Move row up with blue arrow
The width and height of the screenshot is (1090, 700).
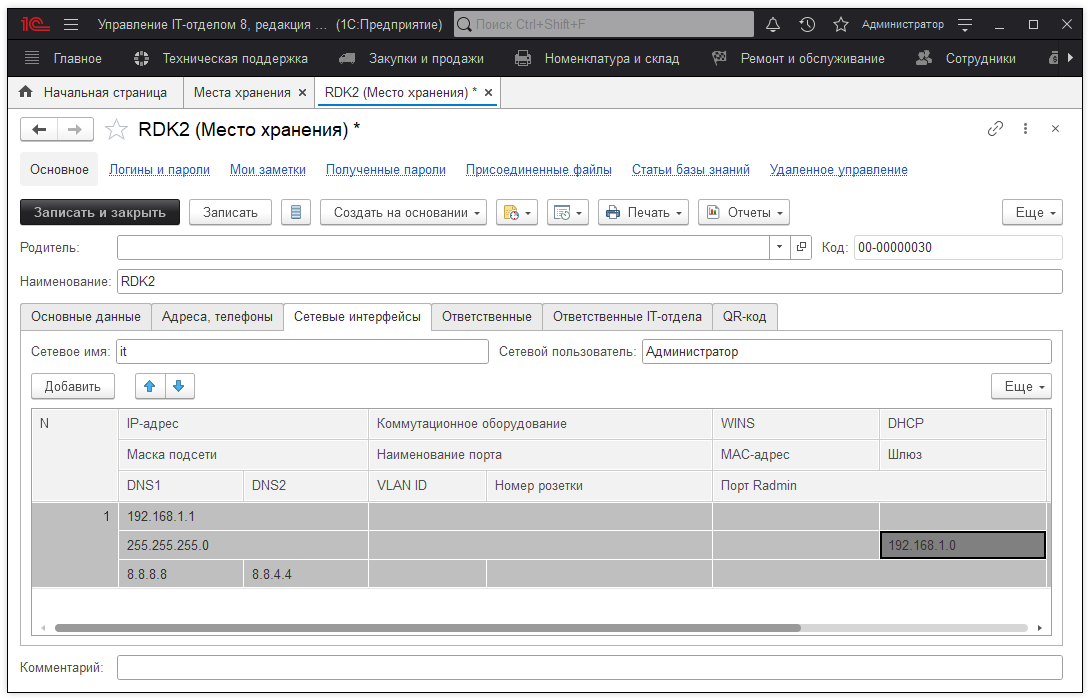click(x=150, y=386)
